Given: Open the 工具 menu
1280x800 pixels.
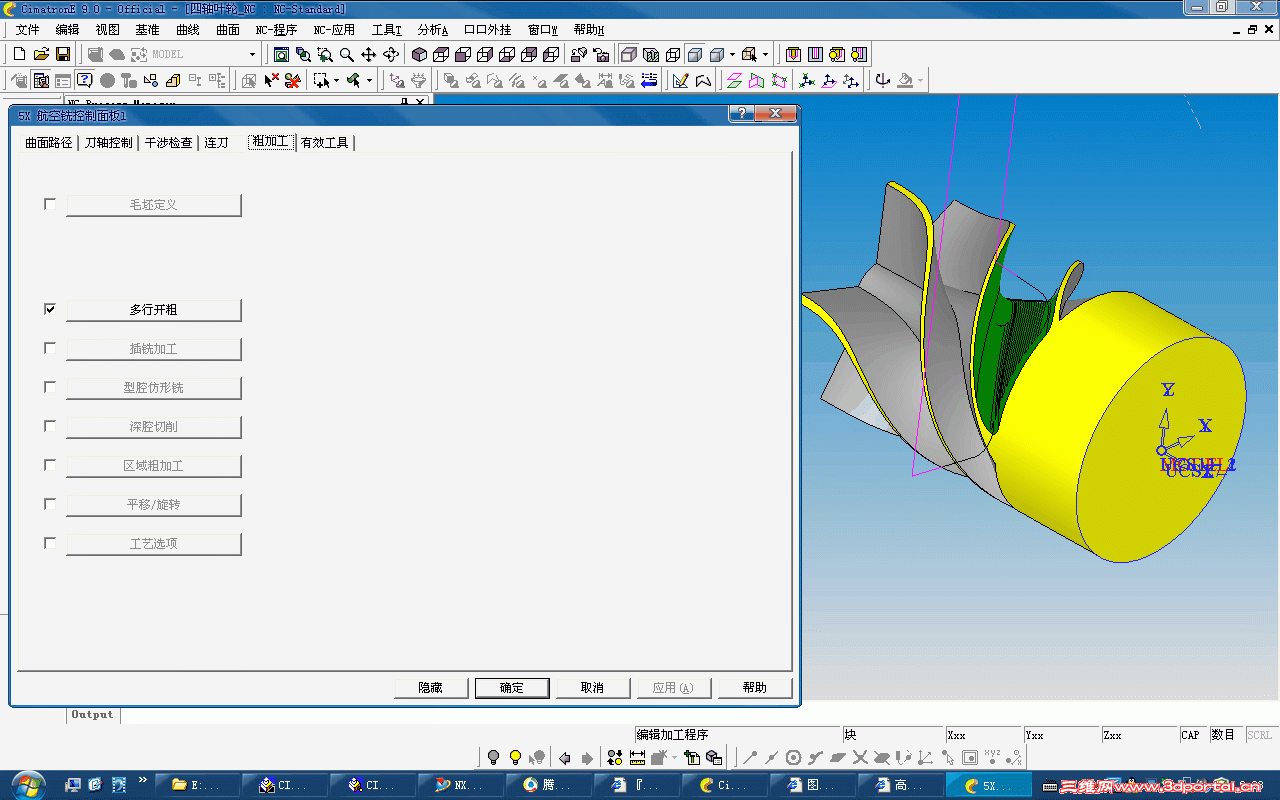Looking at the screenshot, I should click(x=386, y=30).
